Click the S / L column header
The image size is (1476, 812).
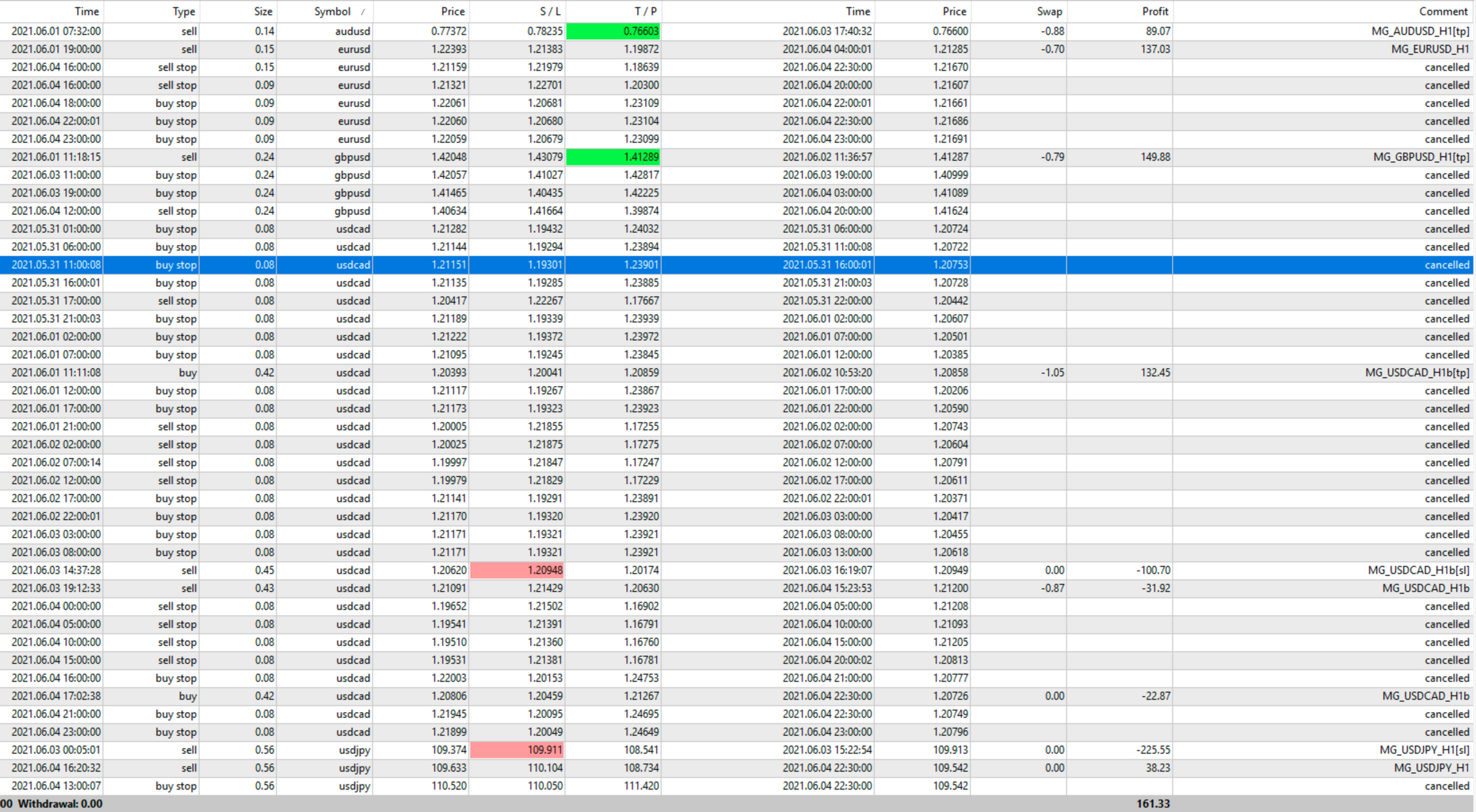pos(549,12)
